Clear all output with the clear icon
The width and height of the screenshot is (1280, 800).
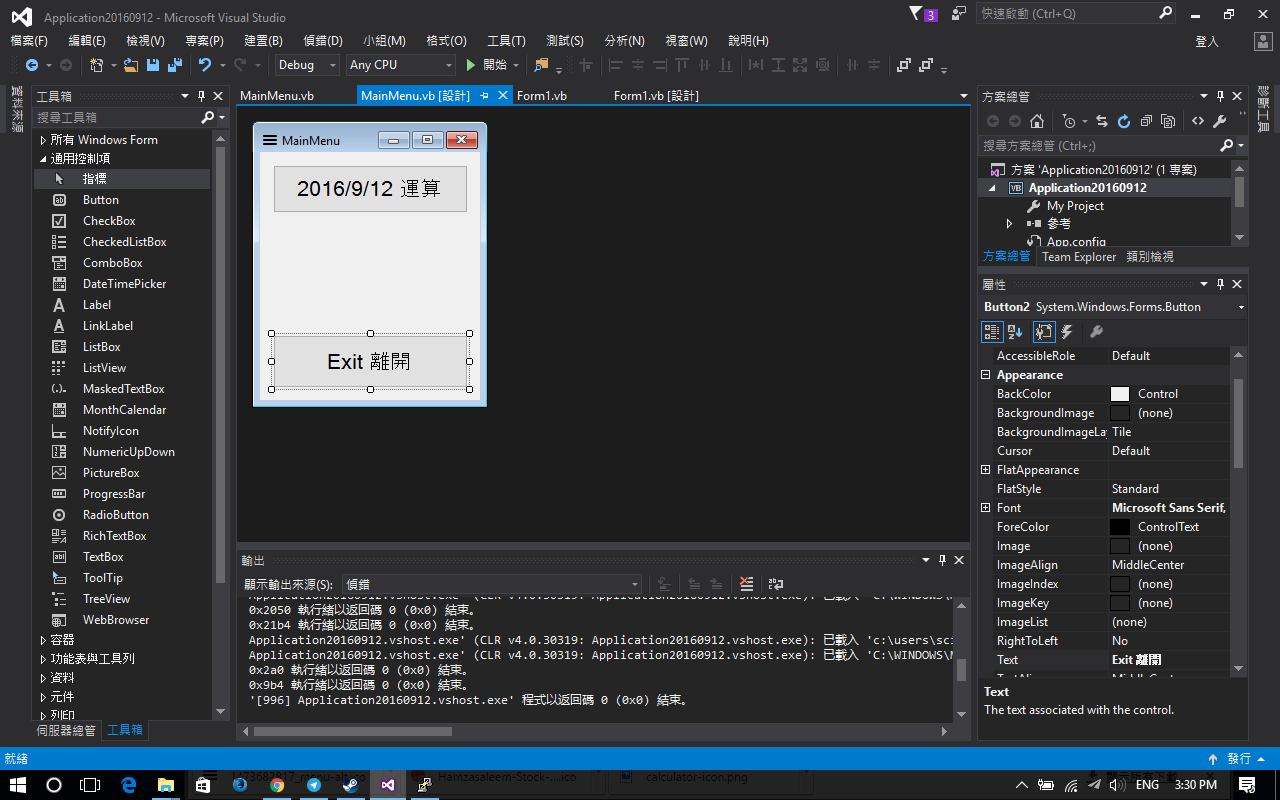pyautogui.click(x=746, y=584)
